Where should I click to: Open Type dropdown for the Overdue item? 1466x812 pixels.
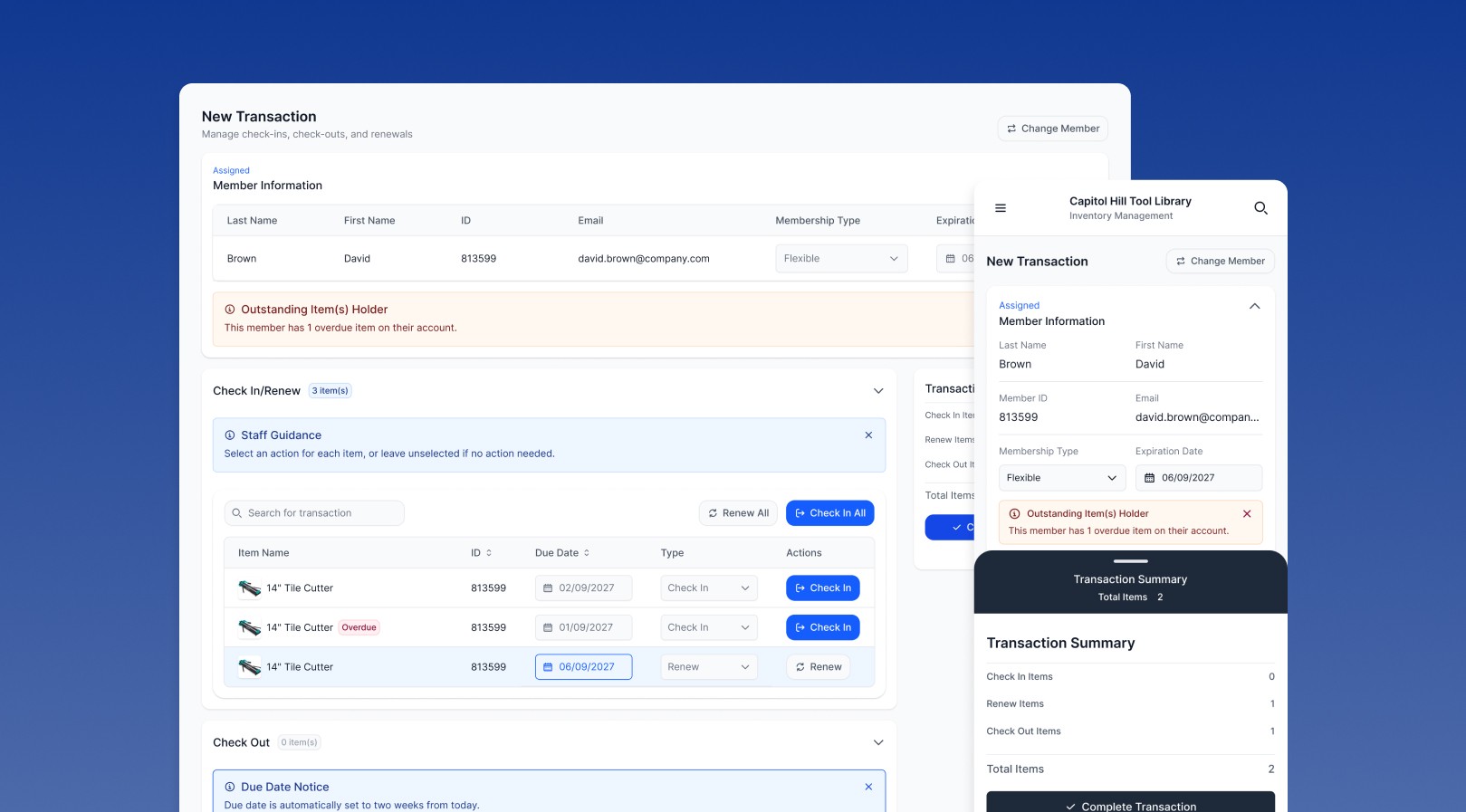[x=709, y=627]
